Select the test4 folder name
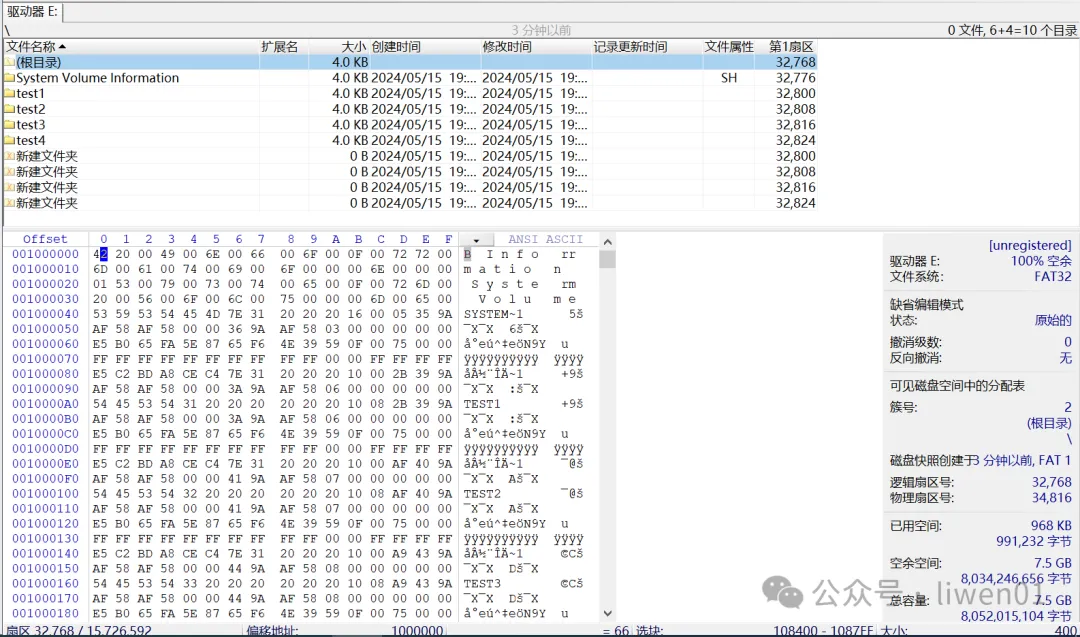Viewport: 1080px width, 637px height. tap(30, 140)
